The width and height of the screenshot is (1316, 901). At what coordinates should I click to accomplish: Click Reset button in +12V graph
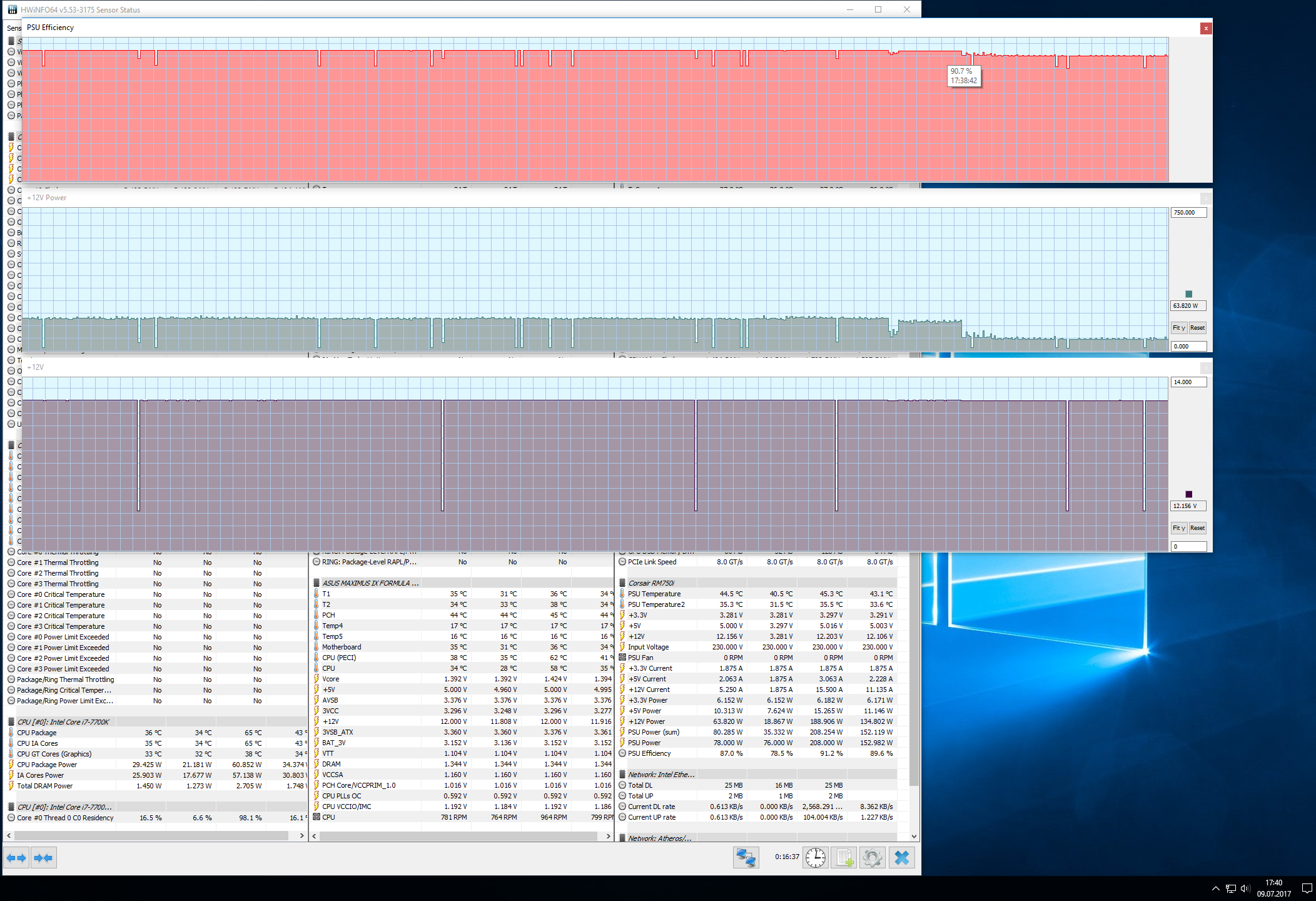coord(1197,528)
